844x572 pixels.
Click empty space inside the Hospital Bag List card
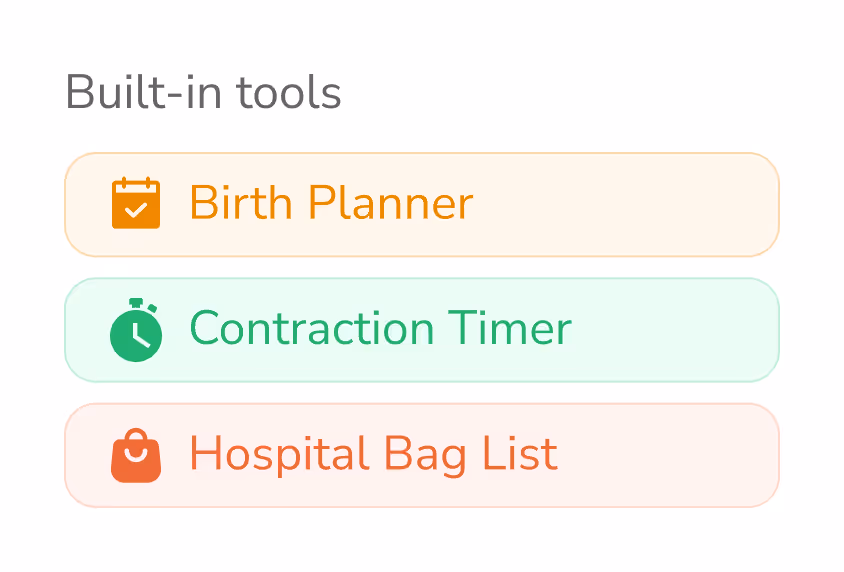(667, 455)
